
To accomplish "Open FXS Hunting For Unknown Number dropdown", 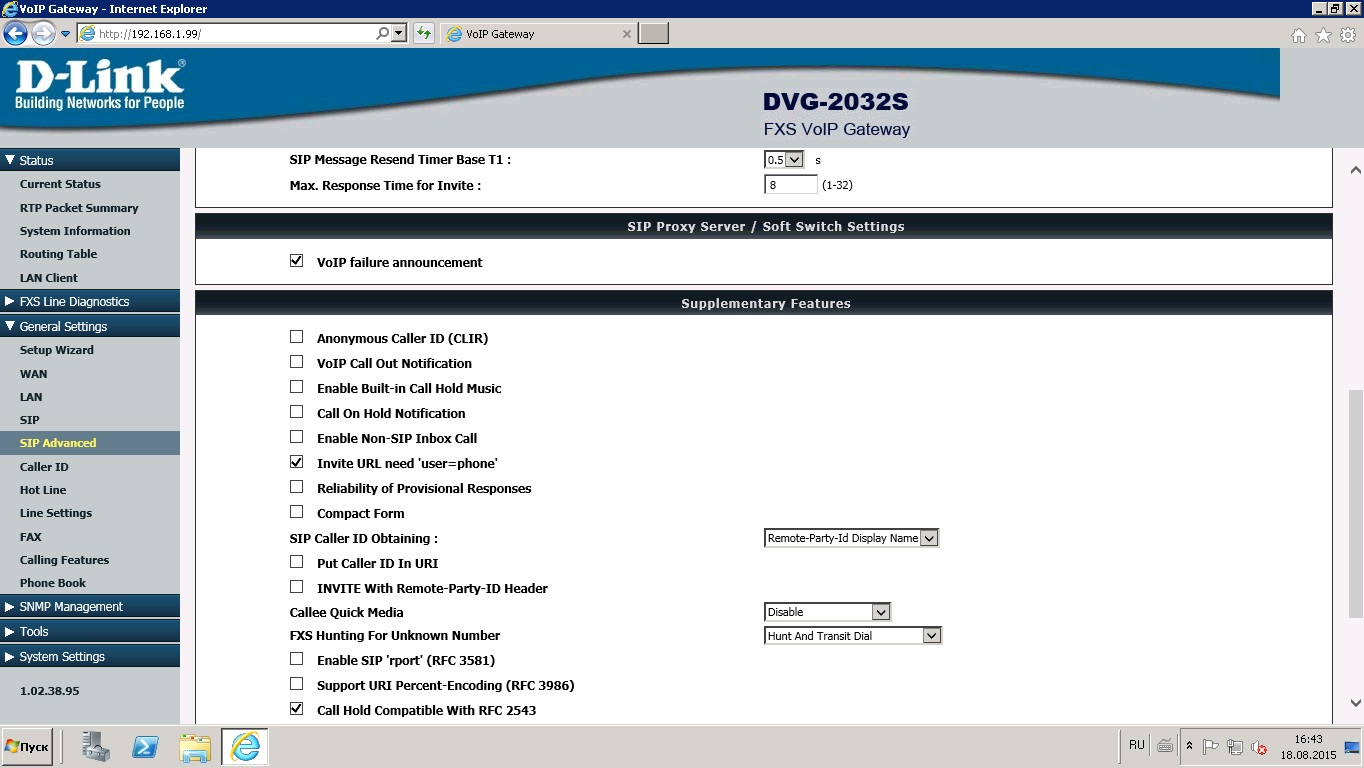I will 853,636.
